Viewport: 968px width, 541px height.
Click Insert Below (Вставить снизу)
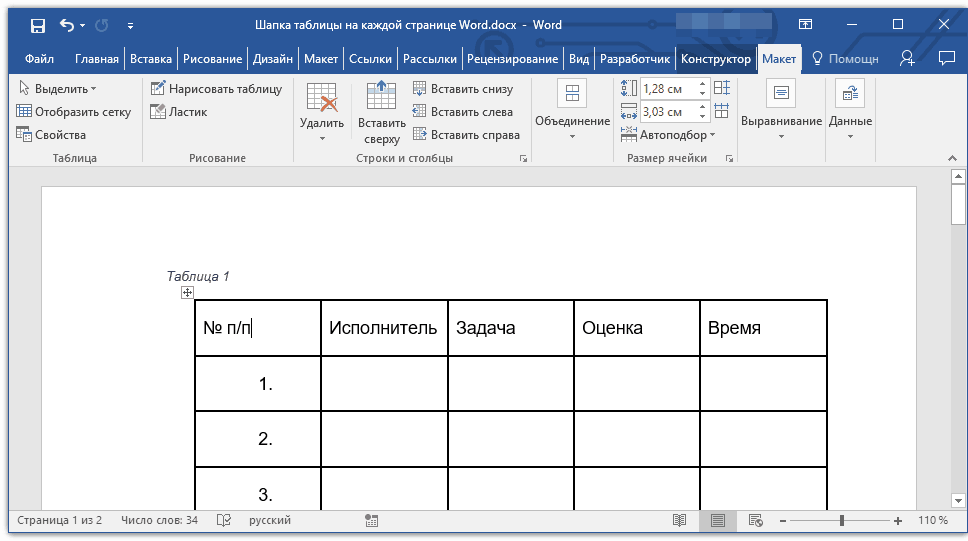[462, 89]
